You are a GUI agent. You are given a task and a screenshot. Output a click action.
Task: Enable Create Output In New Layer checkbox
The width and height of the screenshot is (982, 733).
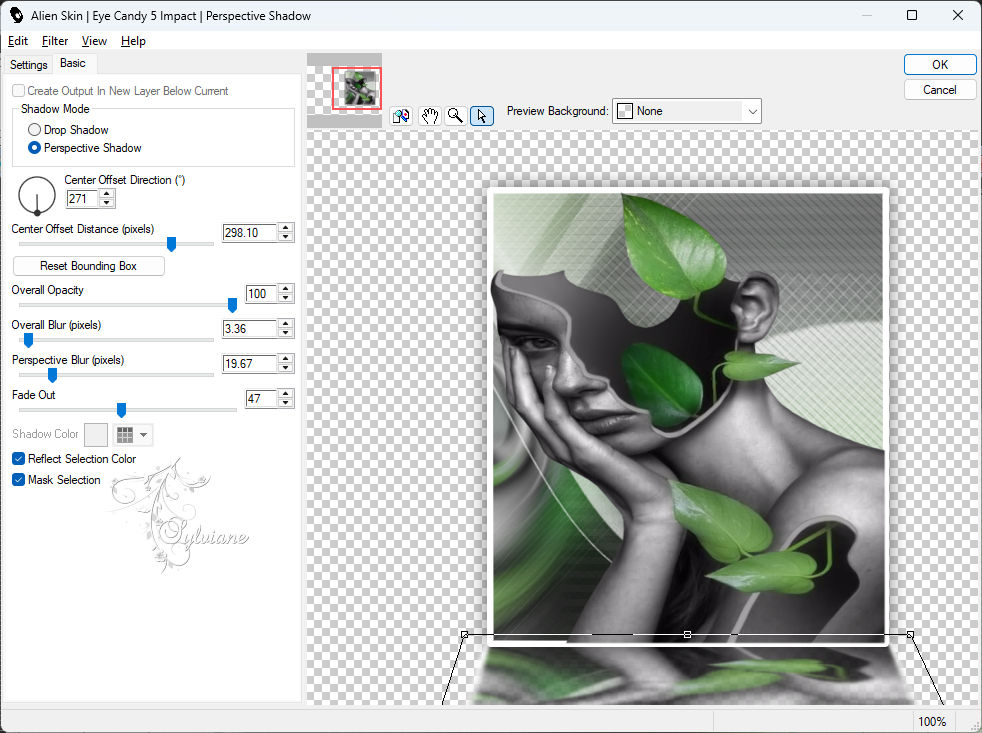[x=19, y=91]
